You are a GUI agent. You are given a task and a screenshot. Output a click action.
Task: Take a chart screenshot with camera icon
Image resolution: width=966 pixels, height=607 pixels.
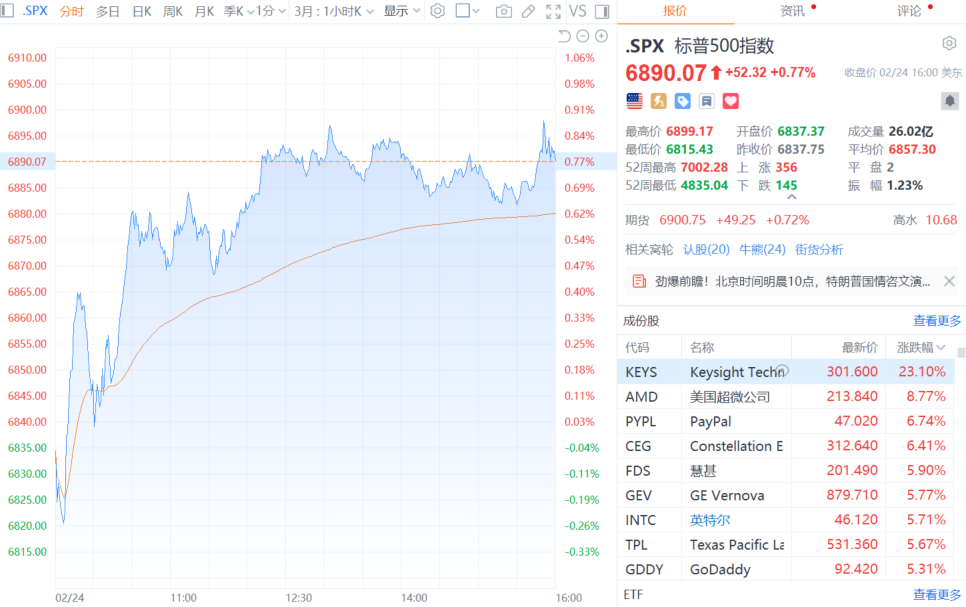point(504,11)
